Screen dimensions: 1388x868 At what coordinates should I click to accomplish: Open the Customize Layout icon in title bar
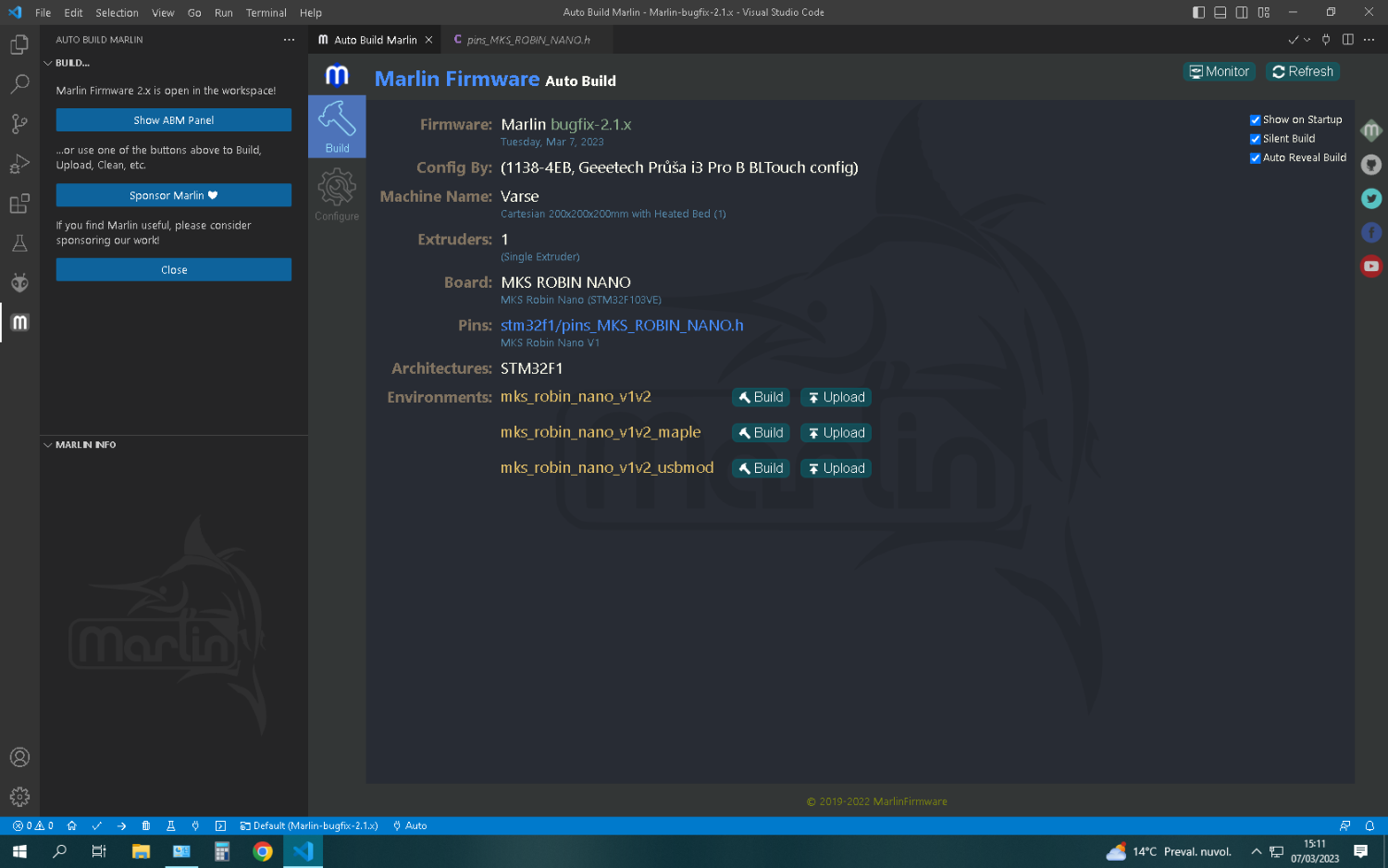1264,12
